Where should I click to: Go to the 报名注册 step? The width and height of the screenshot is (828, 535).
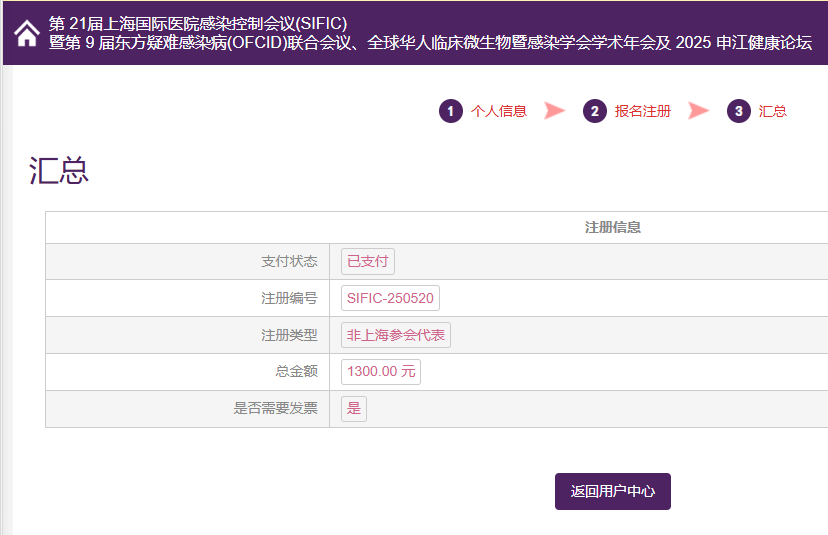pos(642,111)
